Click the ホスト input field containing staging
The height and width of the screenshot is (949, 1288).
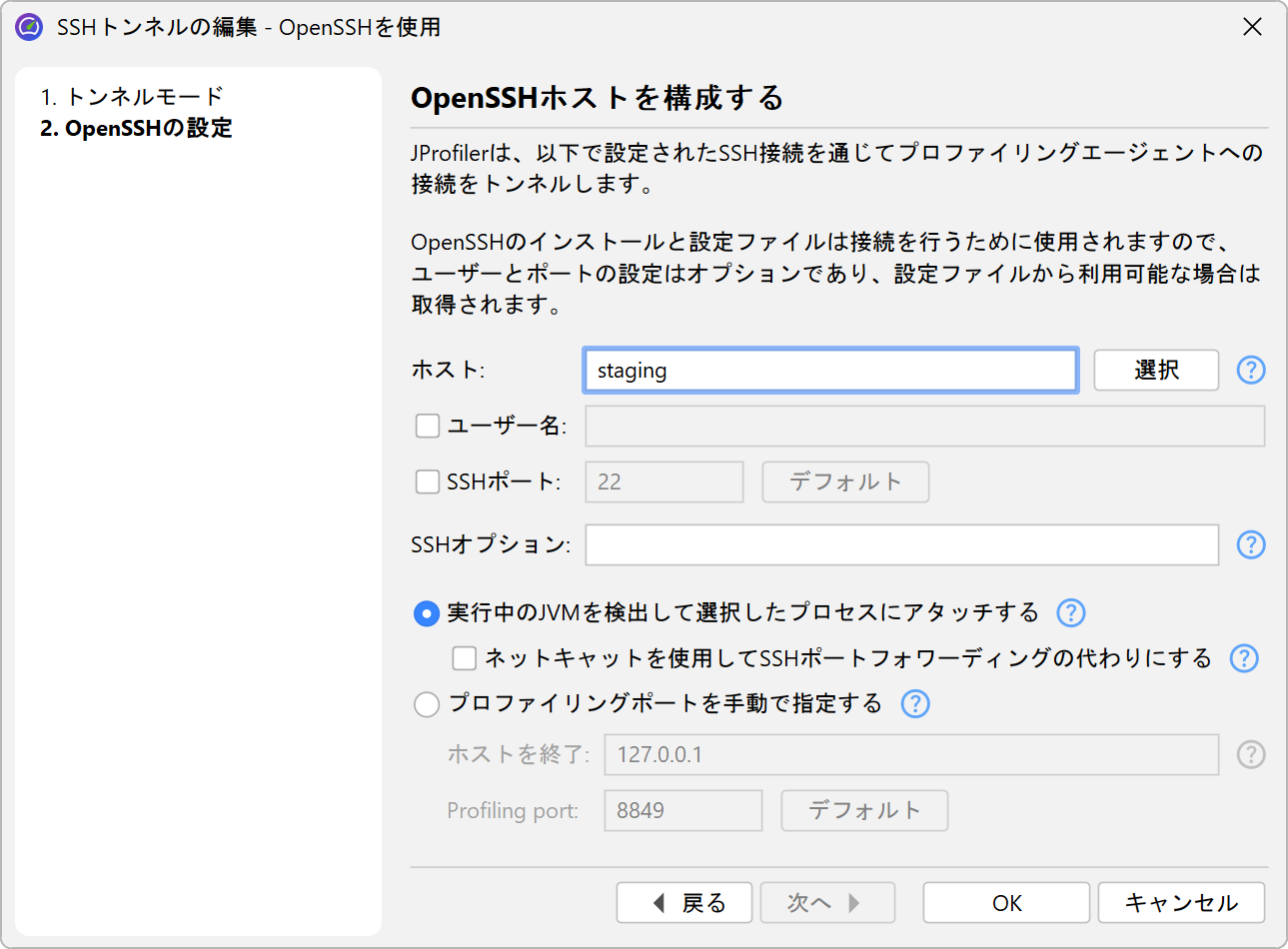pos(829,371)
